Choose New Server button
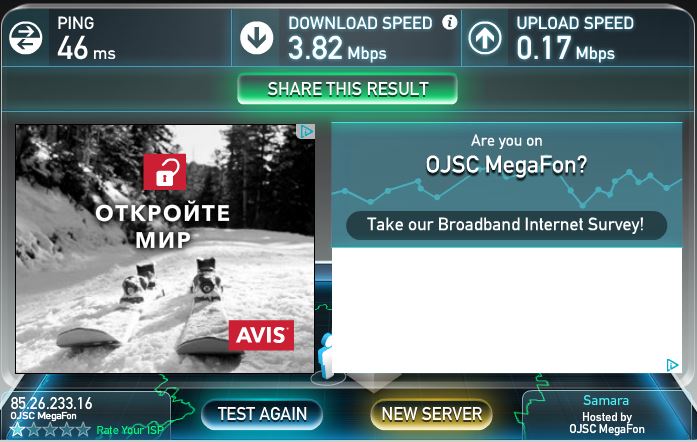This screenshot has width=697, height=442. click(x=432, y=414)
